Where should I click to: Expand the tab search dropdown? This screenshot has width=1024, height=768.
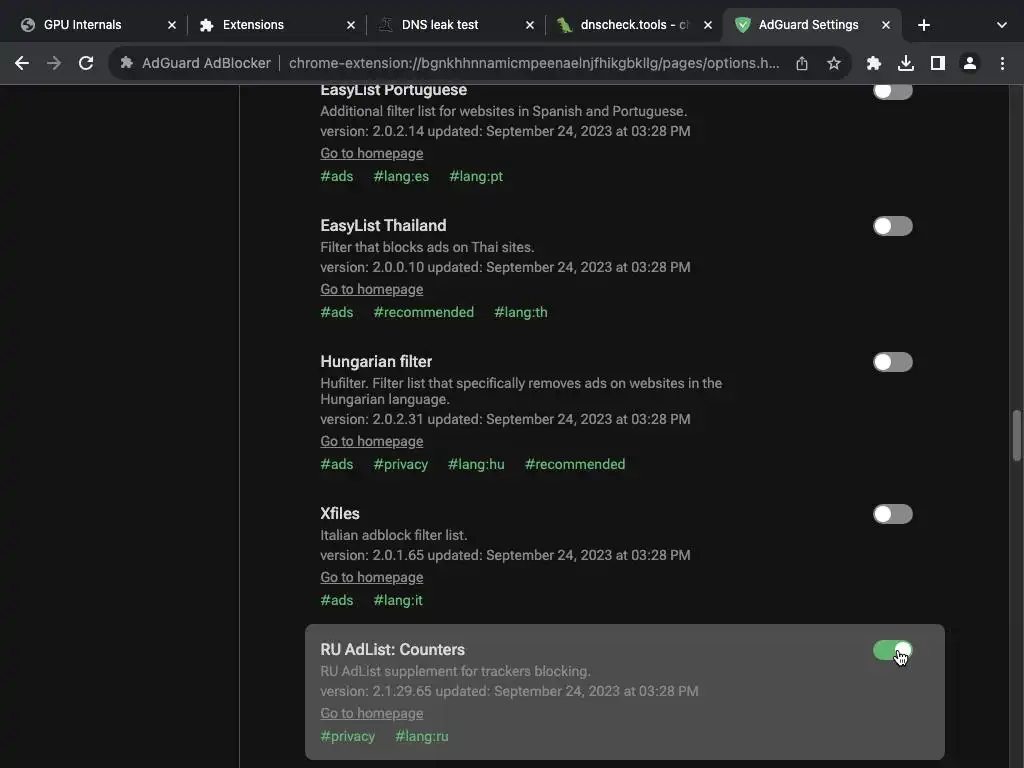coord(1002,25)
